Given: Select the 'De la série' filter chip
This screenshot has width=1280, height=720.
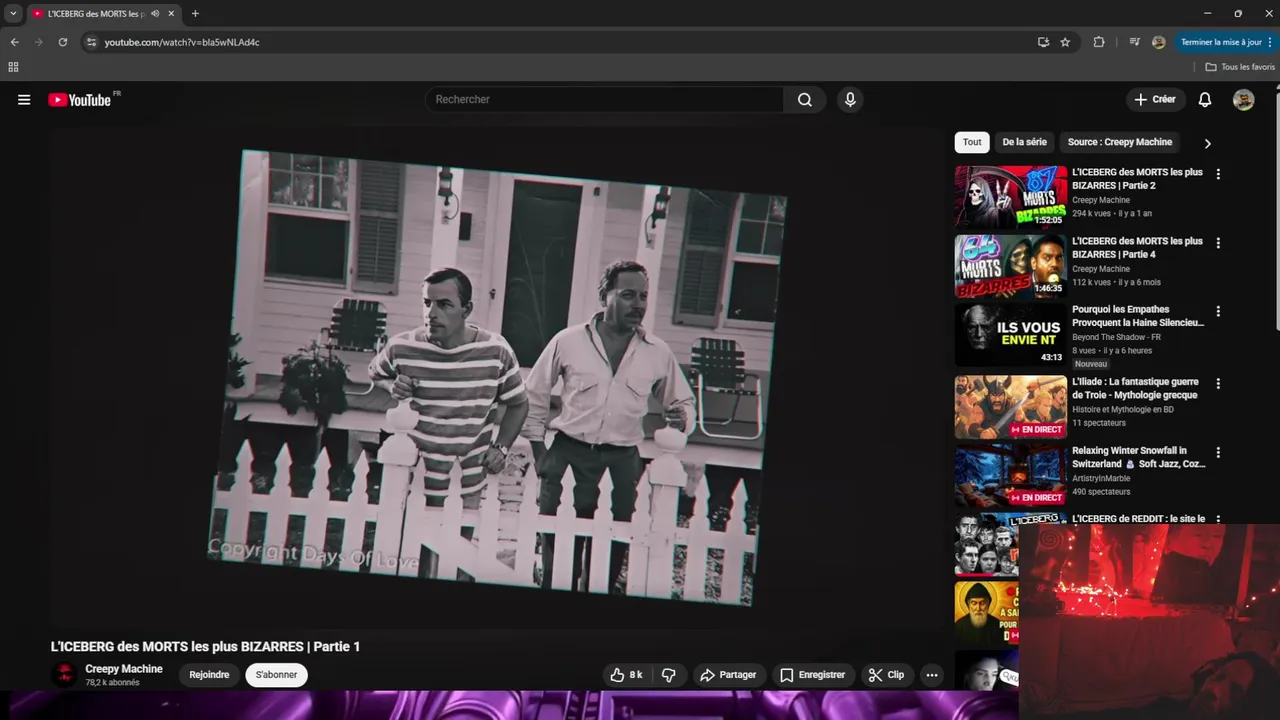Looking at the screenshot, I should (x=1024, y=142).
